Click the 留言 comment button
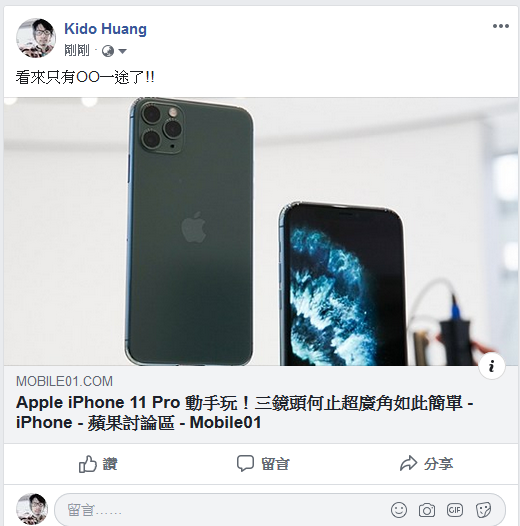 263,464
